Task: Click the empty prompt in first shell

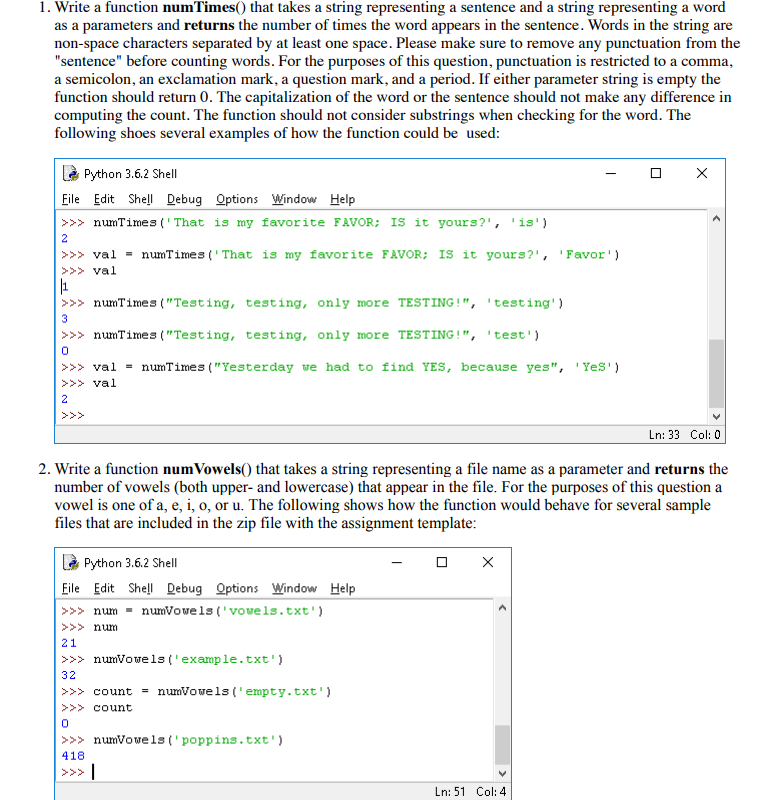Action: pos(72,415)
